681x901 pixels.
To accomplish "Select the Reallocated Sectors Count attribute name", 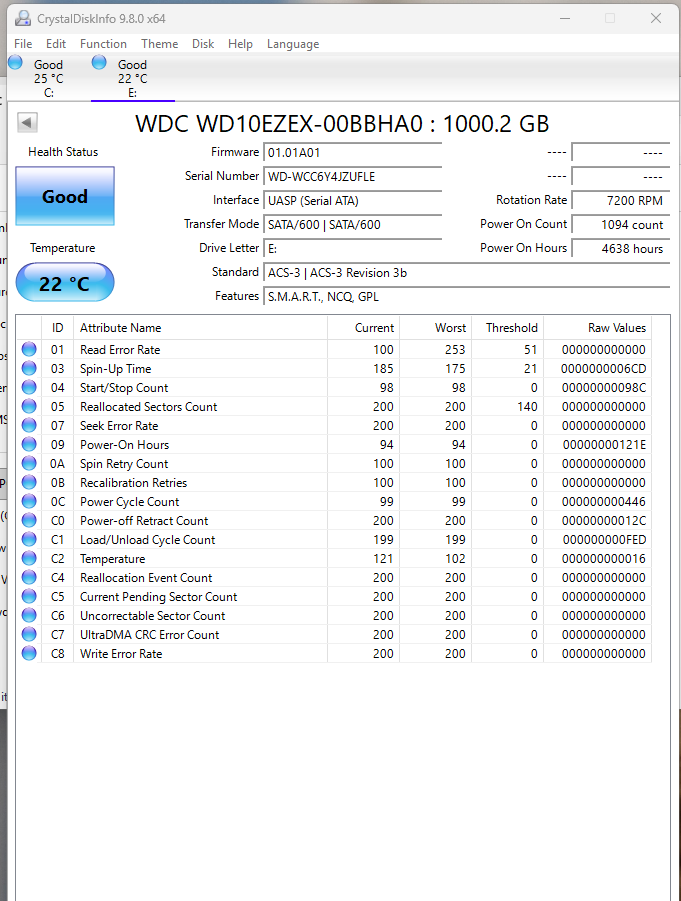I will [148, 407].
